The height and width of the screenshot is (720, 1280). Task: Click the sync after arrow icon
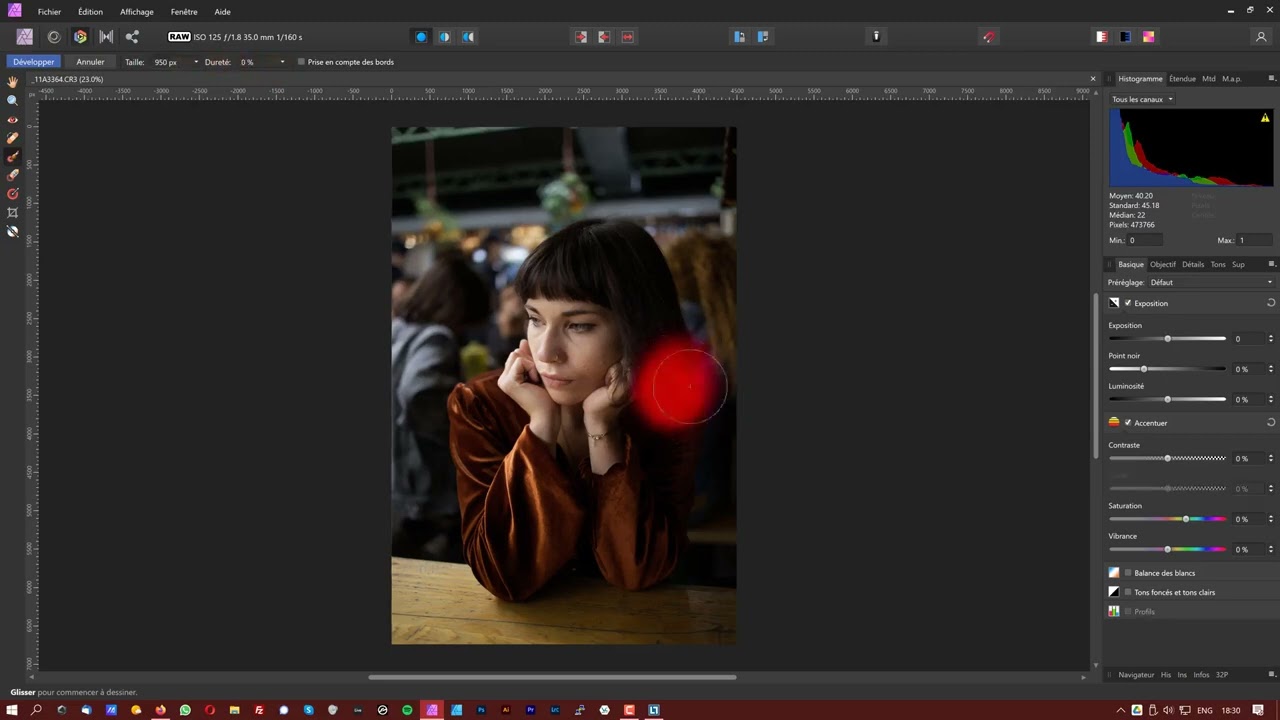(604, 37)
